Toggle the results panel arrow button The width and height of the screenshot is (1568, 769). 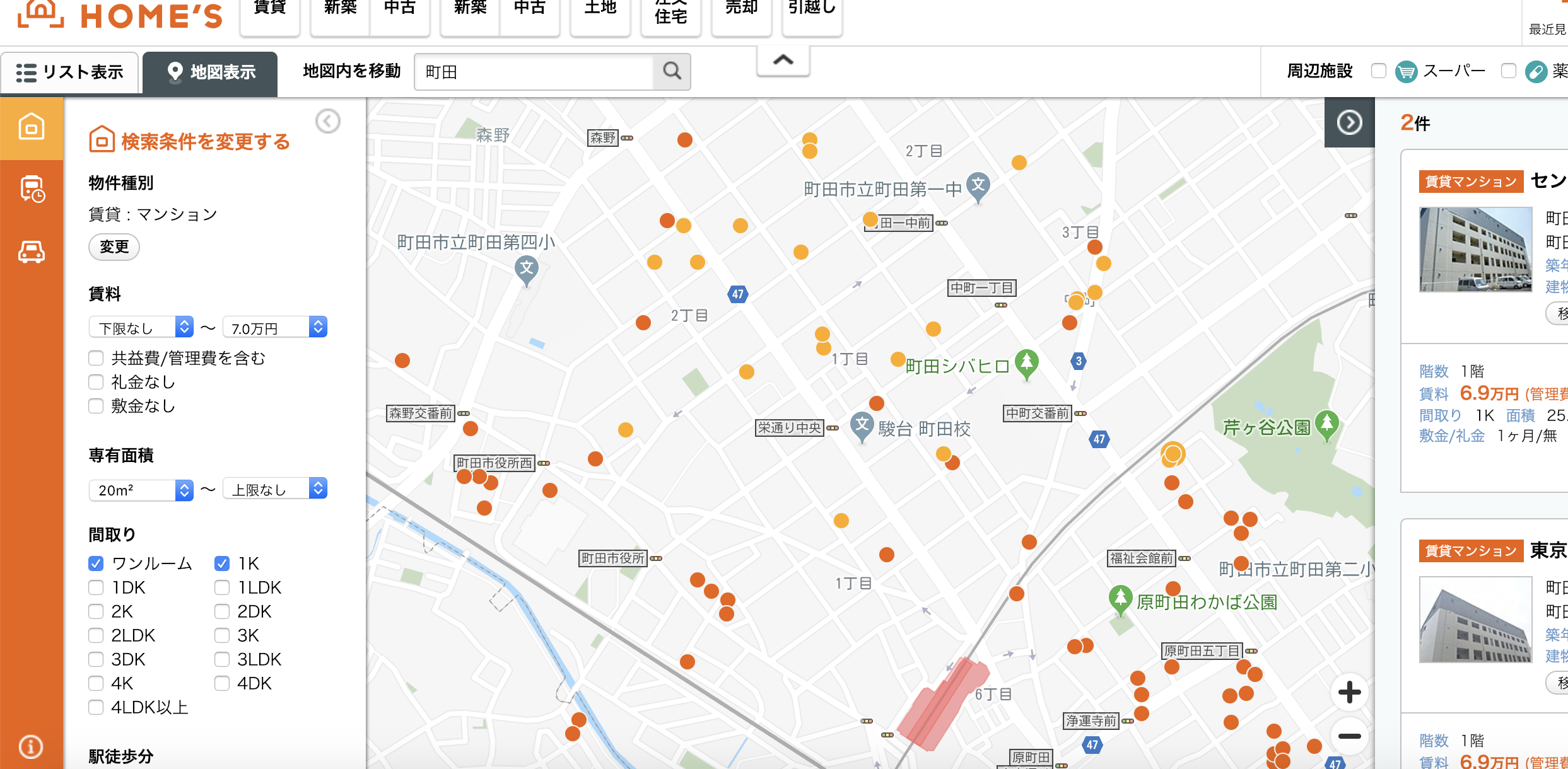pos(1349,122)
